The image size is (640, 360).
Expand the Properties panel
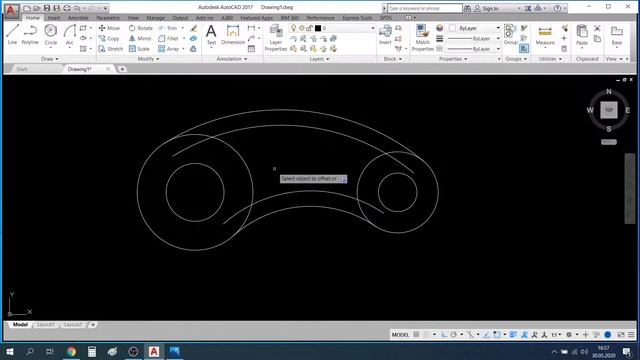pos(453,59)
